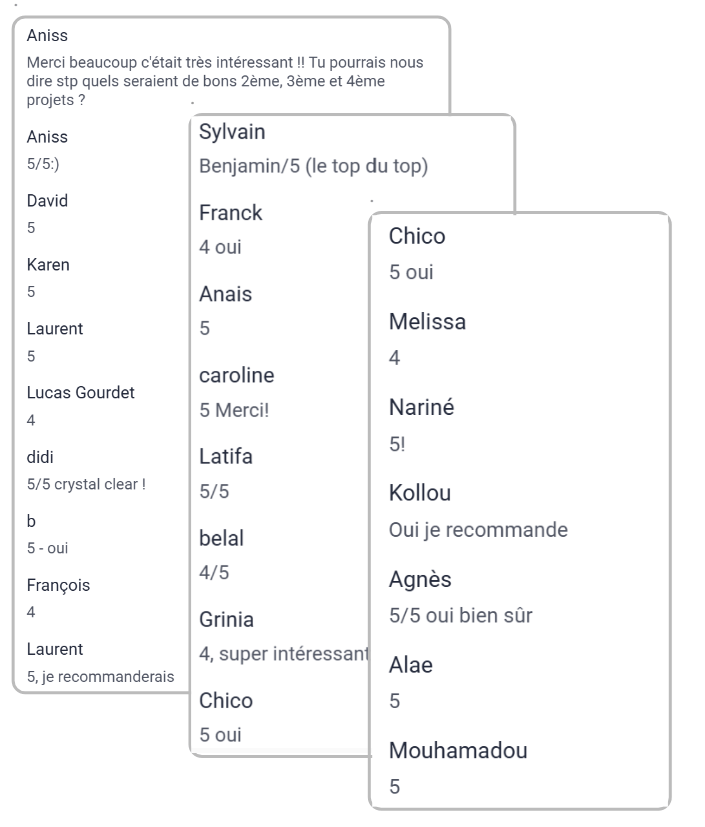Select Melissa's name in right panel
Viewport: 705px width, 827px height.
coord(428,322)
